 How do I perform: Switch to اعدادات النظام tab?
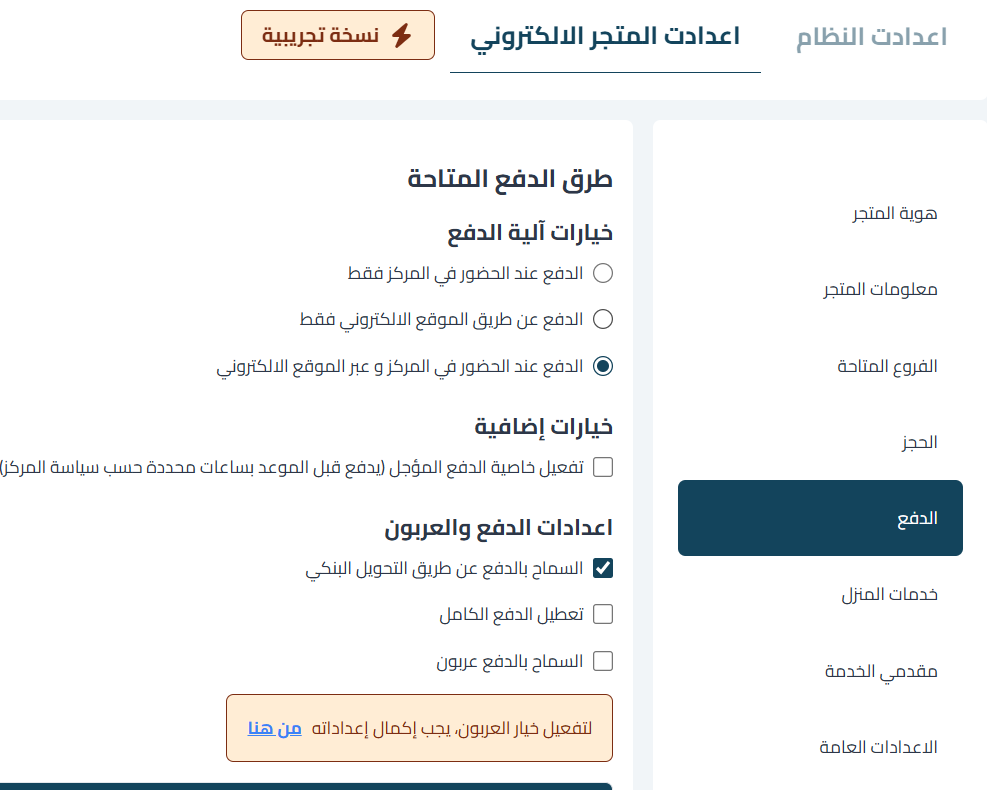pyautogui.click(x=871, y=38)
